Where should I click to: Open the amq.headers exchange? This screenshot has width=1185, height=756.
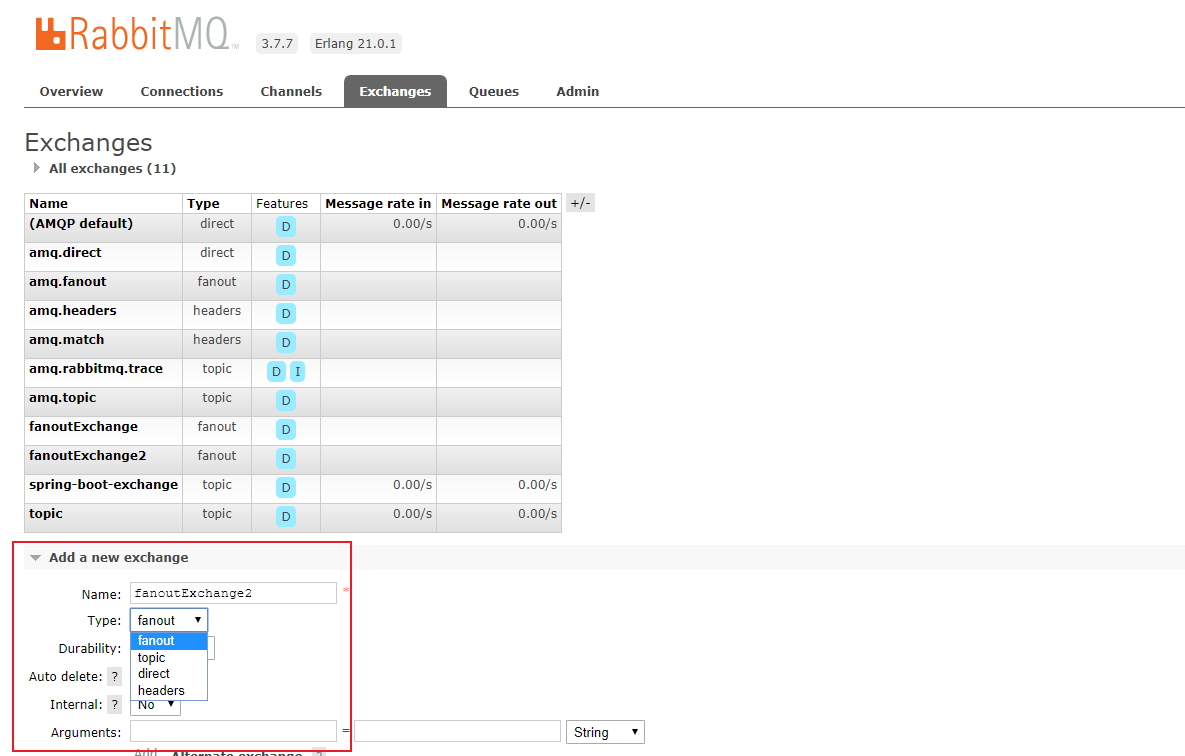[73, 310]
